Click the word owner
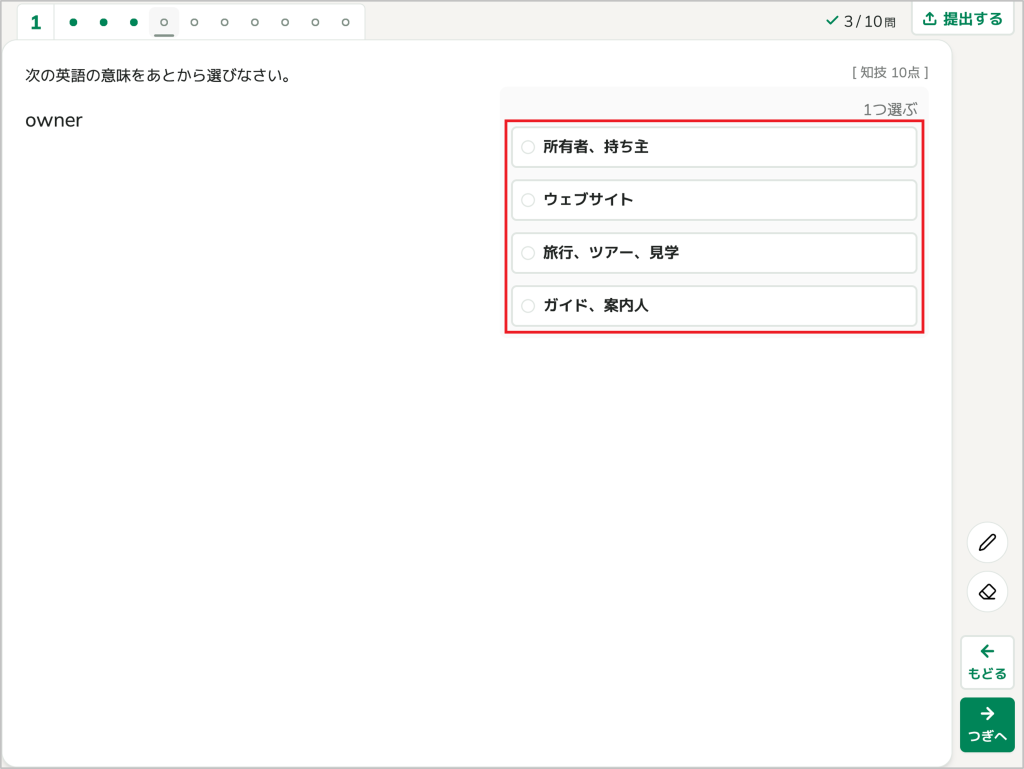1024x769 pixels. [x=54, y=120]
